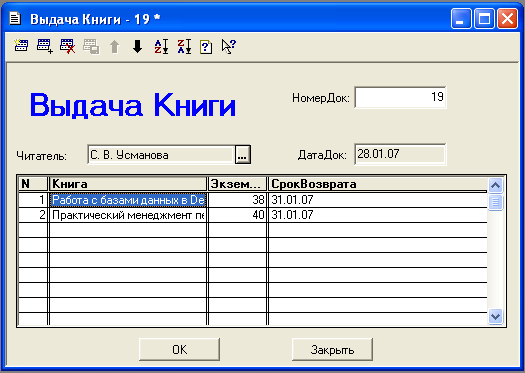Click the New Row toolbar icon

tap(21, 46)
